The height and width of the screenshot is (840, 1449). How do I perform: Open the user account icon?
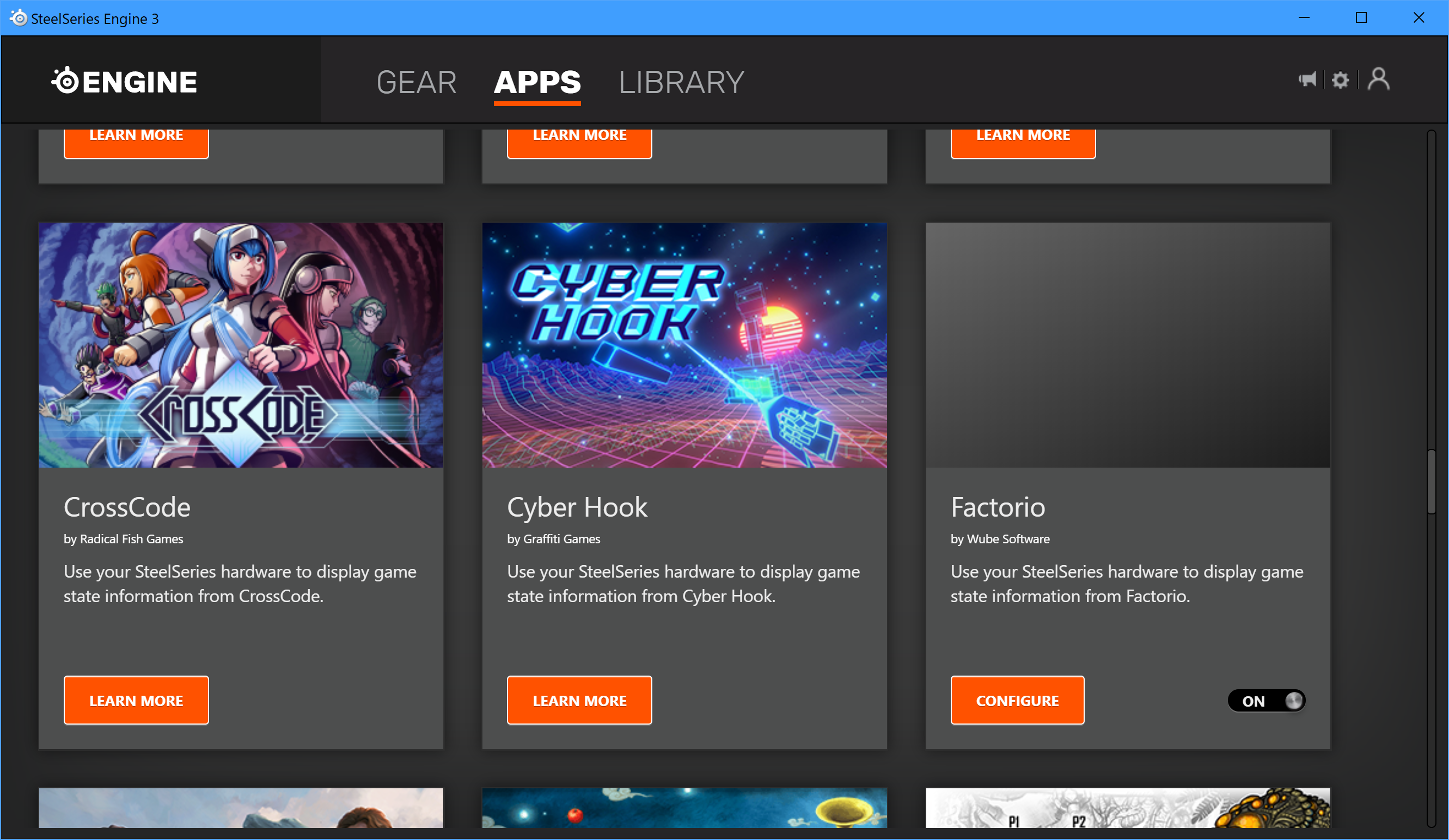(x=1378, y=79)
